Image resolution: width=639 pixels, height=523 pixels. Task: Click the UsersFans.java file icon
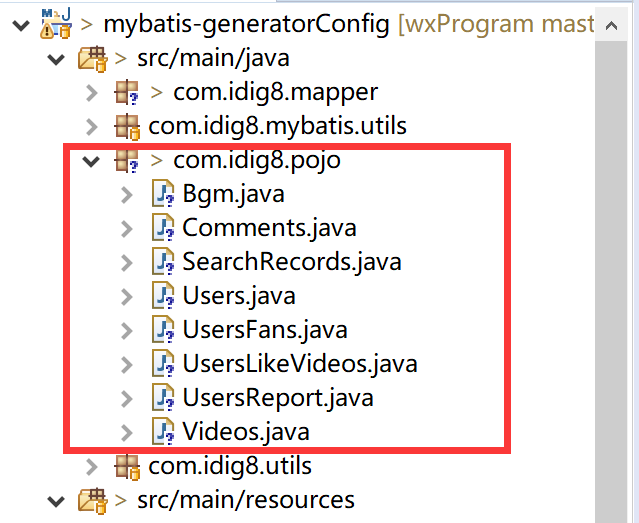coord(163,330)
